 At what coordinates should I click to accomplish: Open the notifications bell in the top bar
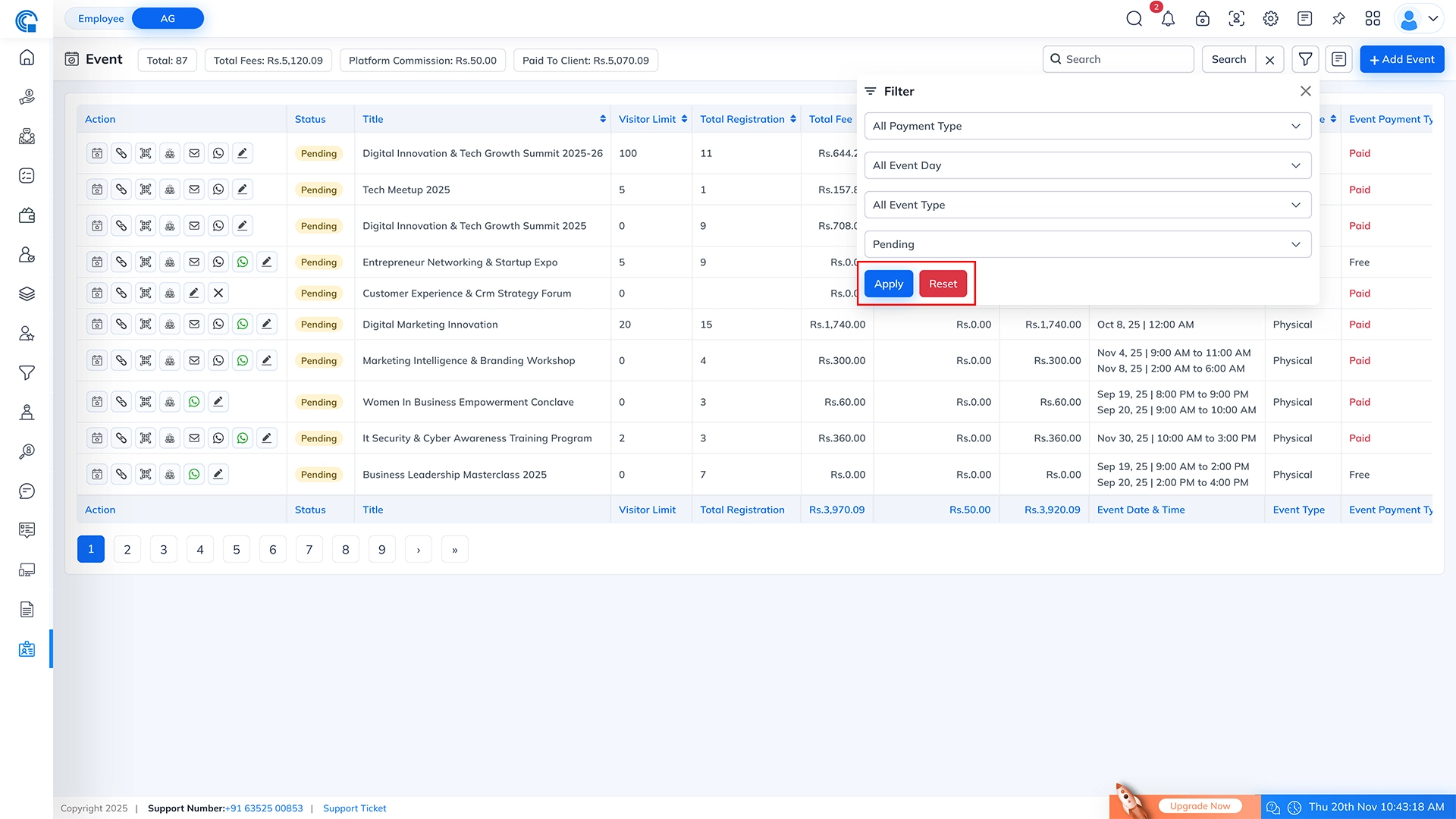tap(1168, 18)
